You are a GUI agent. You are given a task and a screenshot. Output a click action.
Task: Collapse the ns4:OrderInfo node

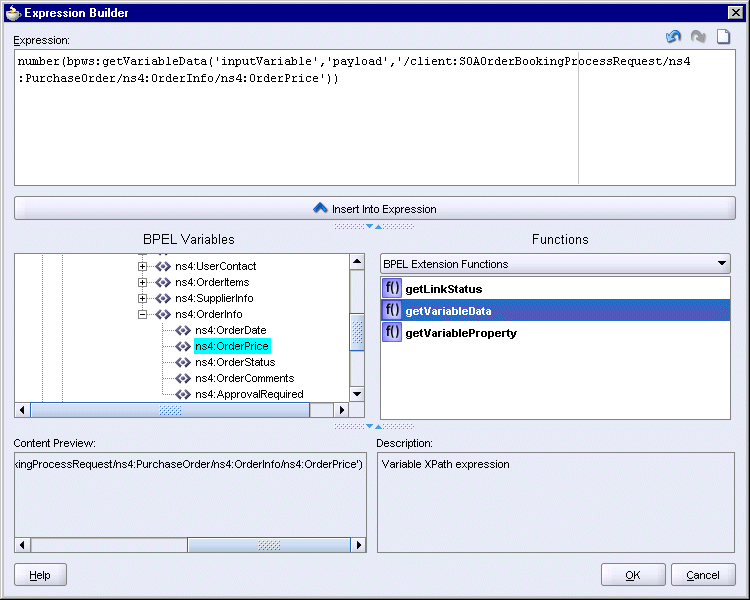tap(142, 314)
